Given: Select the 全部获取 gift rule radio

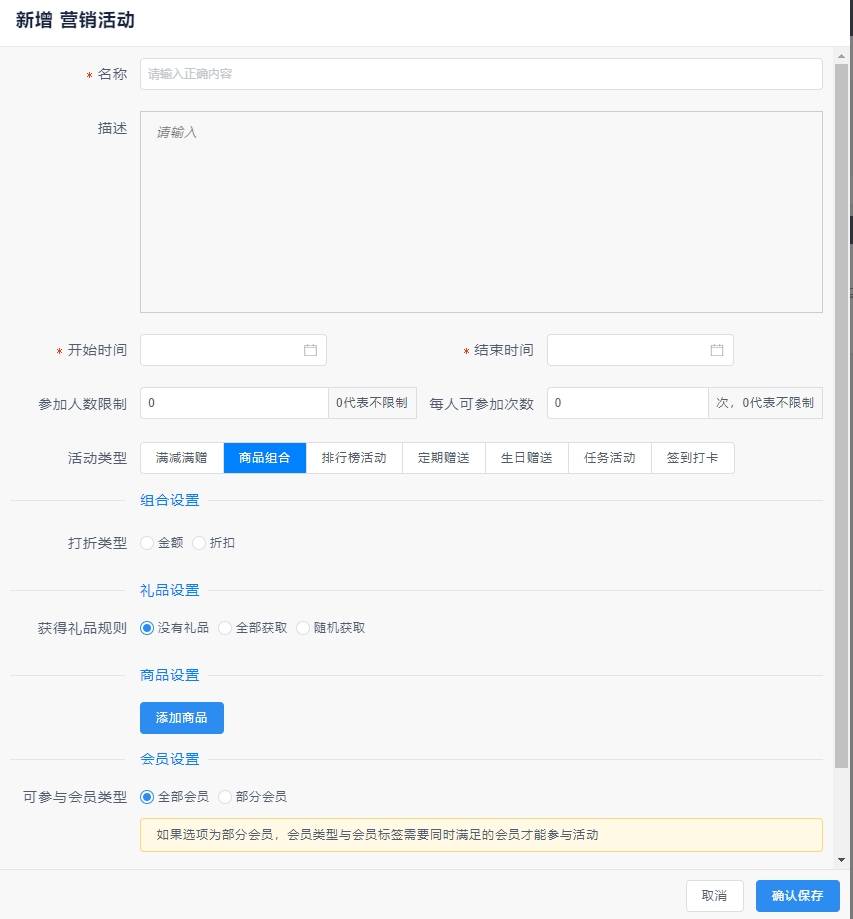Looking at the screenshot, I should point(225,628).
